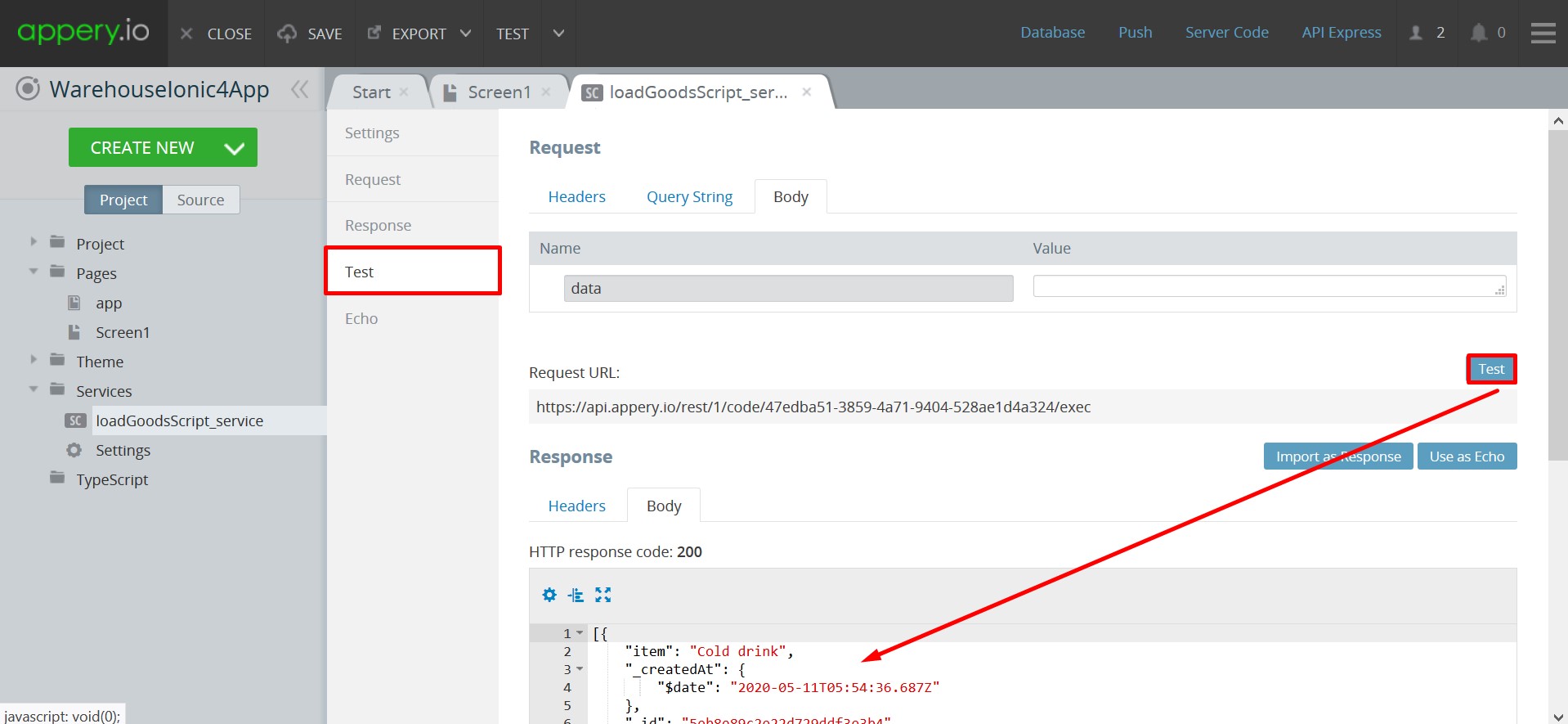Viewport: 1568px width, 724px height.
Task: Open the Push link
Action: pos(1135,32)
